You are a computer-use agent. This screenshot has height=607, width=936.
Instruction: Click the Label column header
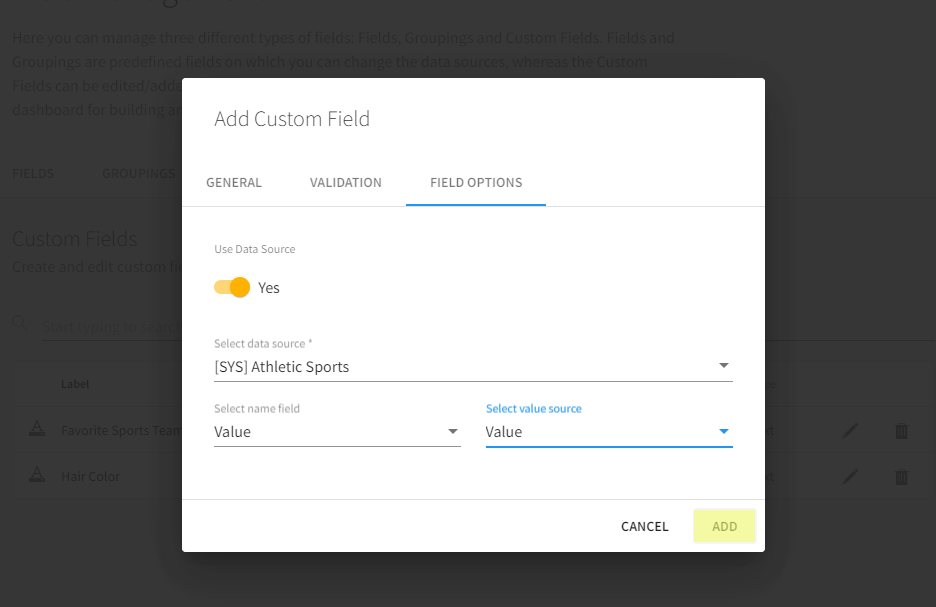tap(75, 384)
